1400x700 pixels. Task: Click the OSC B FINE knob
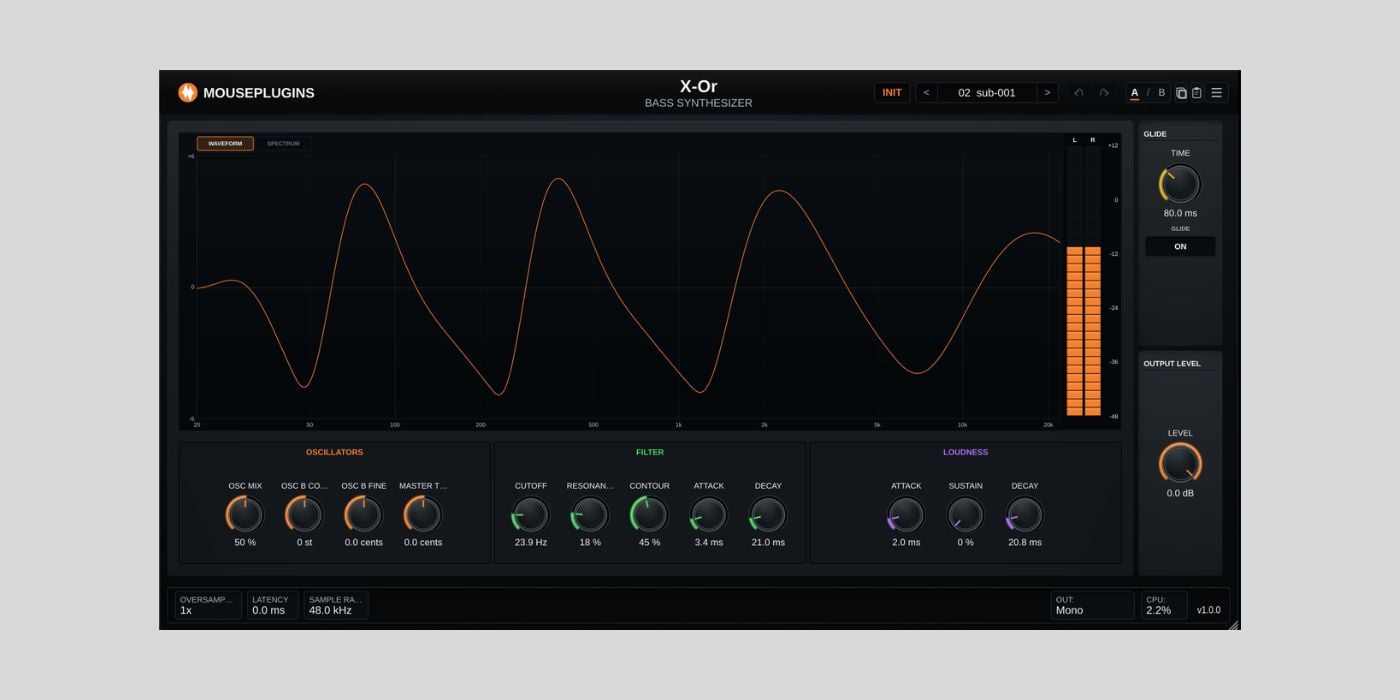(364, 515)
